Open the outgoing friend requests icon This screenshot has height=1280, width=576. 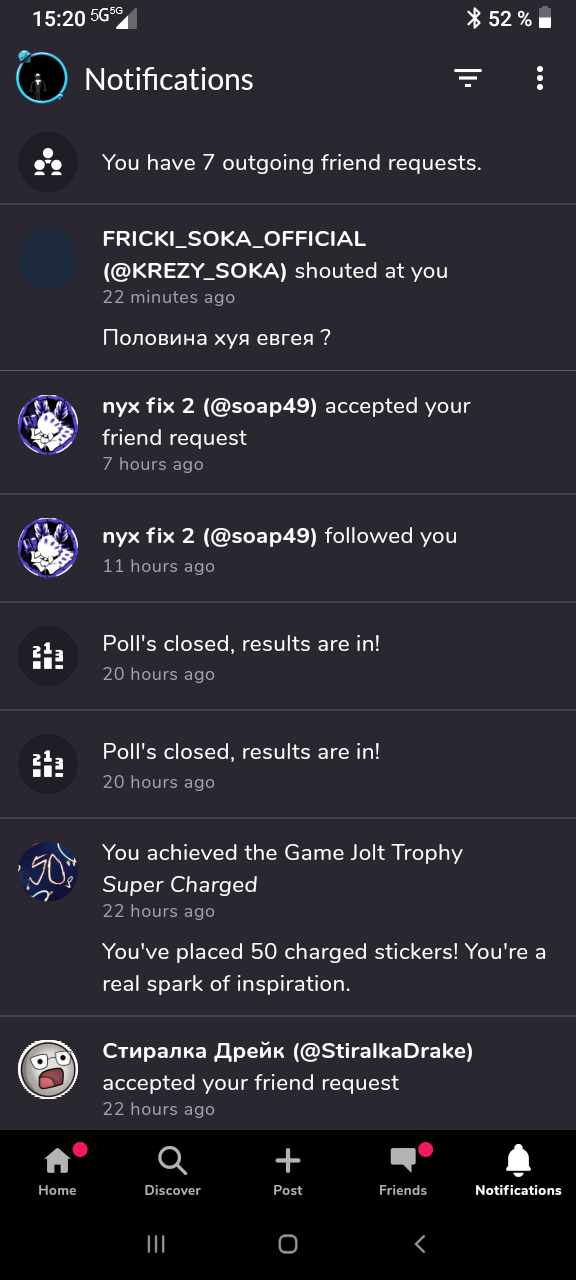pos(48,162)
